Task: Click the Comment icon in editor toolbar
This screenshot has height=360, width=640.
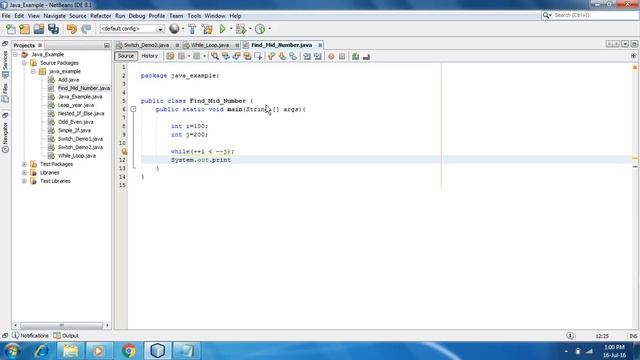Action: (x=356, y=56)
